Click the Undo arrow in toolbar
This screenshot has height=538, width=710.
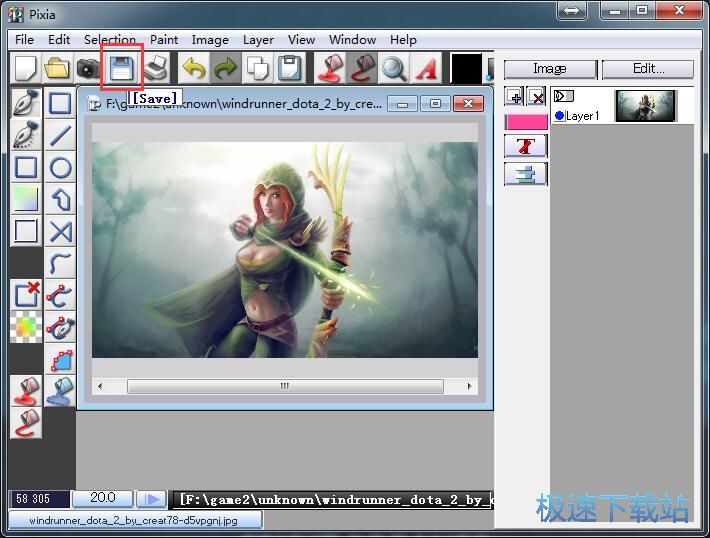tap(192, 68)
